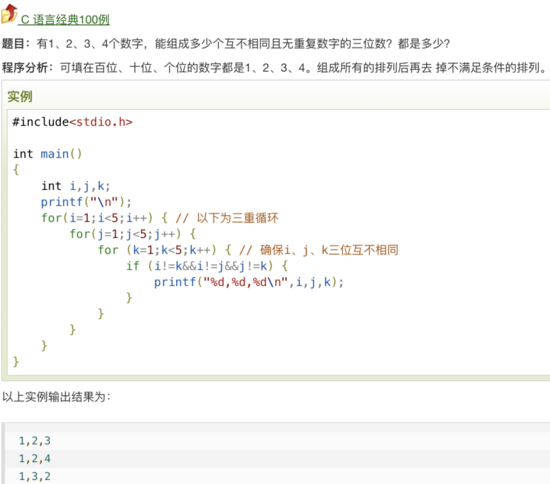The width and height of the screenshot is (550, 484).
Task: Click the '#include<stdio.h>' code line
Action: [72, 122]
